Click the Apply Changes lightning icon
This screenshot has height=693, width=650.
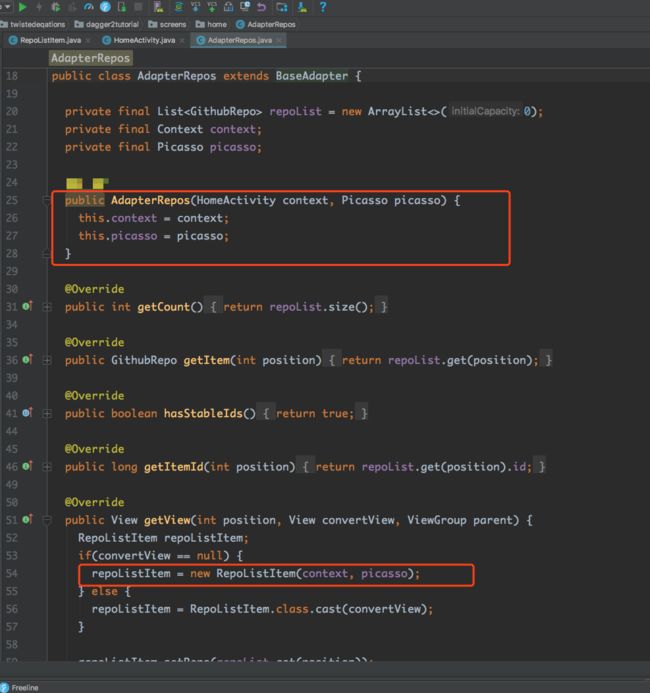pyautogui.click(x=39, y=7)
